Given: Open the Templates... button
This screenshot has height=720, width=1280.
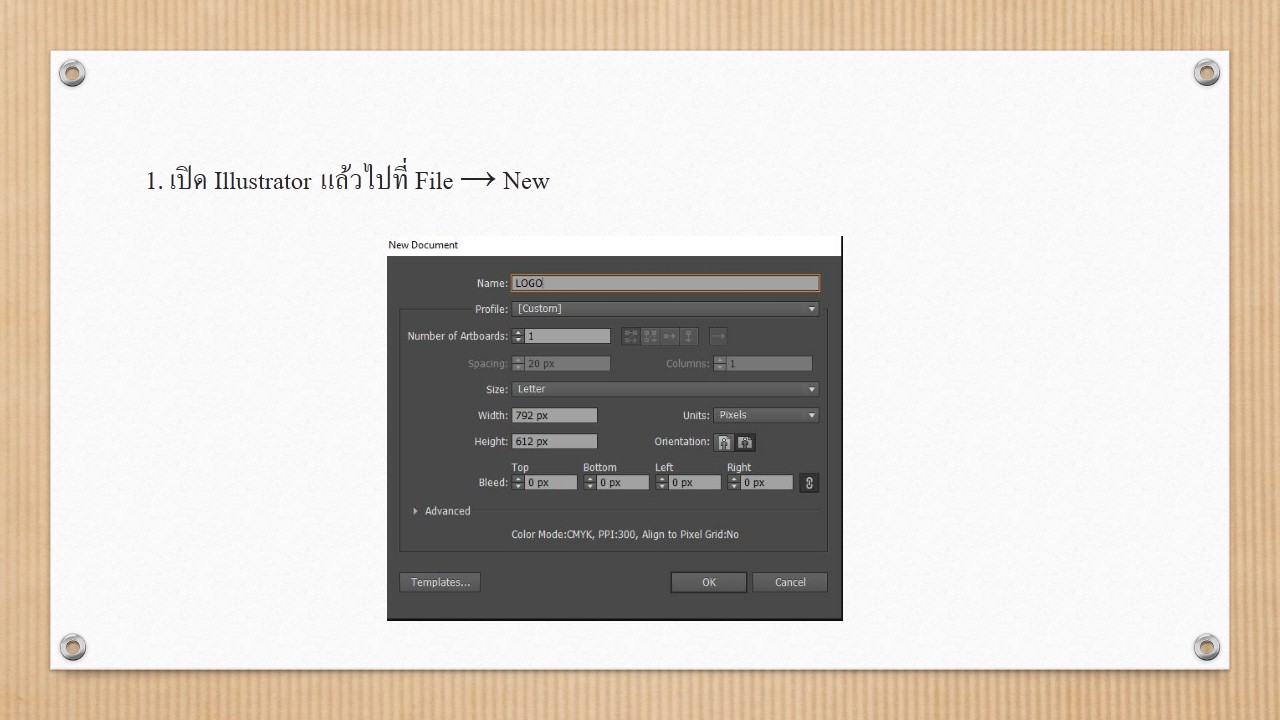Looking at the screenshot, I should point(440,582).
